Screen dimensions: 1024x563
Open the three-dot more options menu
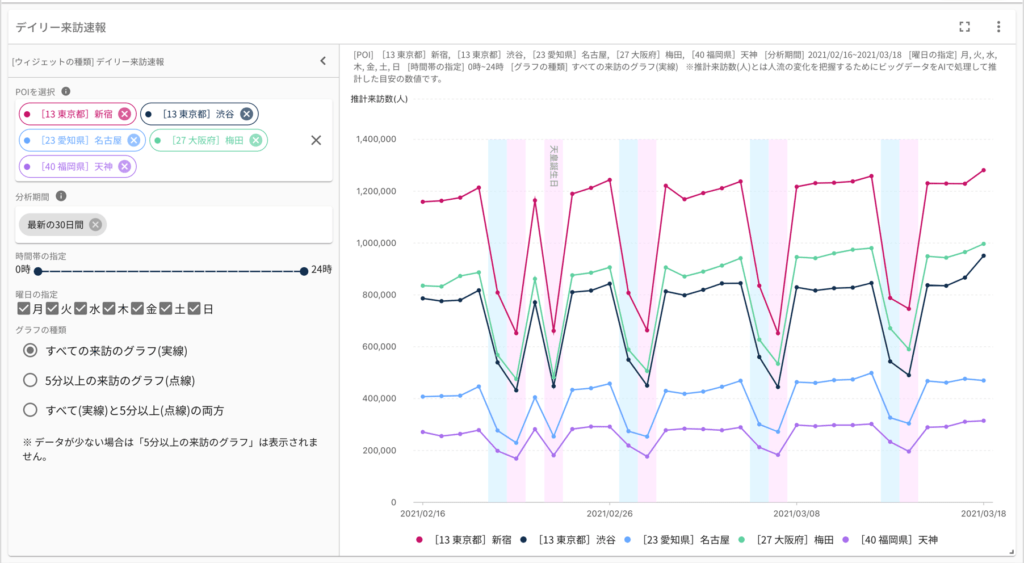(x=997, y=27)
